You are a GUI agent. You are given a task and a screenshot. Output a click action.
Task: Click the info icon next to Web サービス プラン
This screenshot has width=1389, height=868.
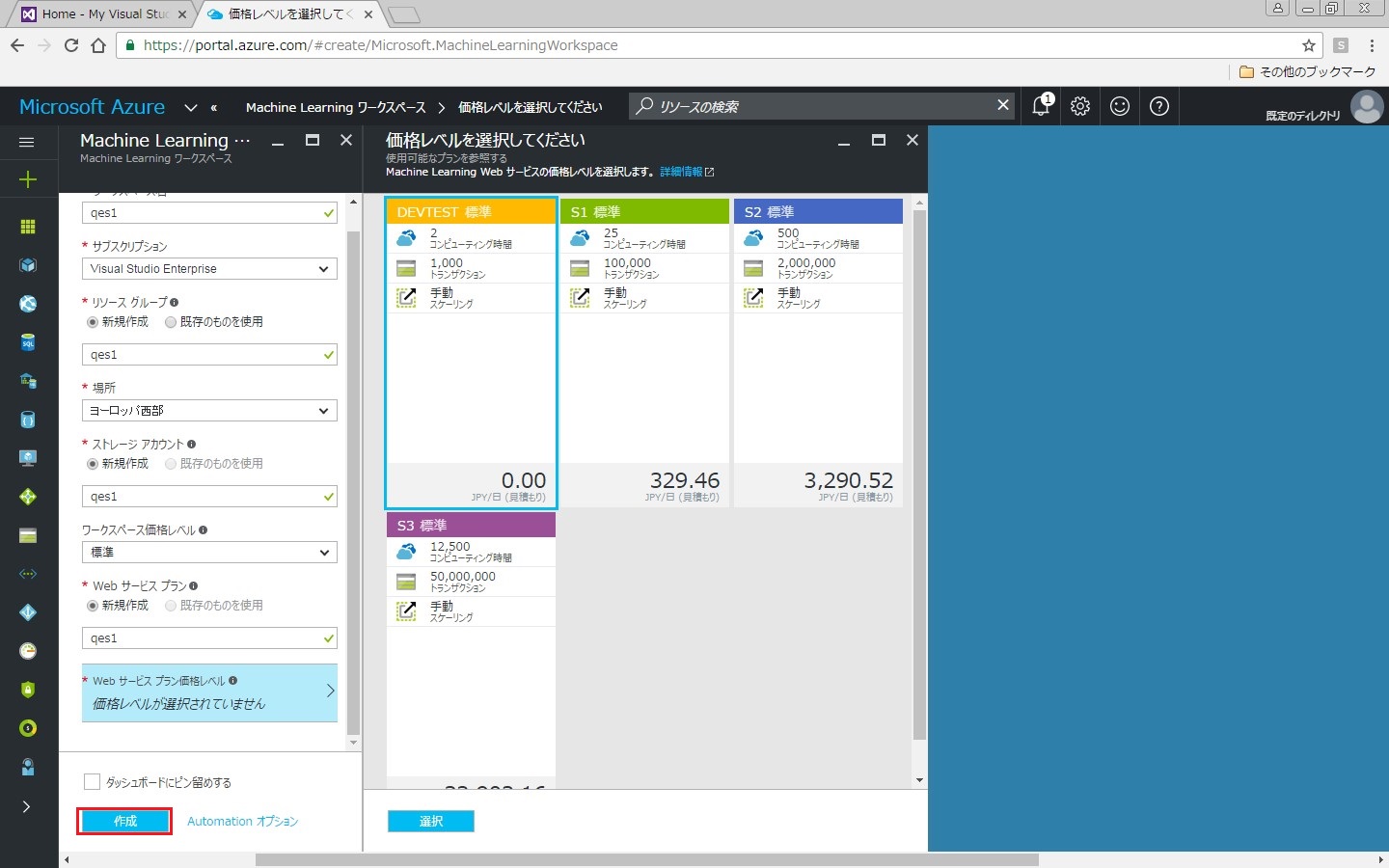coord(194,585)
